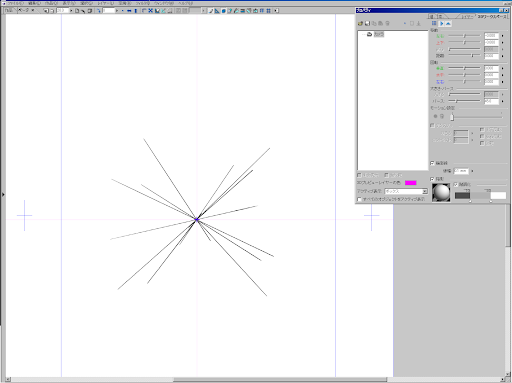Screen dimensions: 512x383
Task: Click the left-edge panel expand arrow
Action: pyautogui.click(x=3, y=194)
